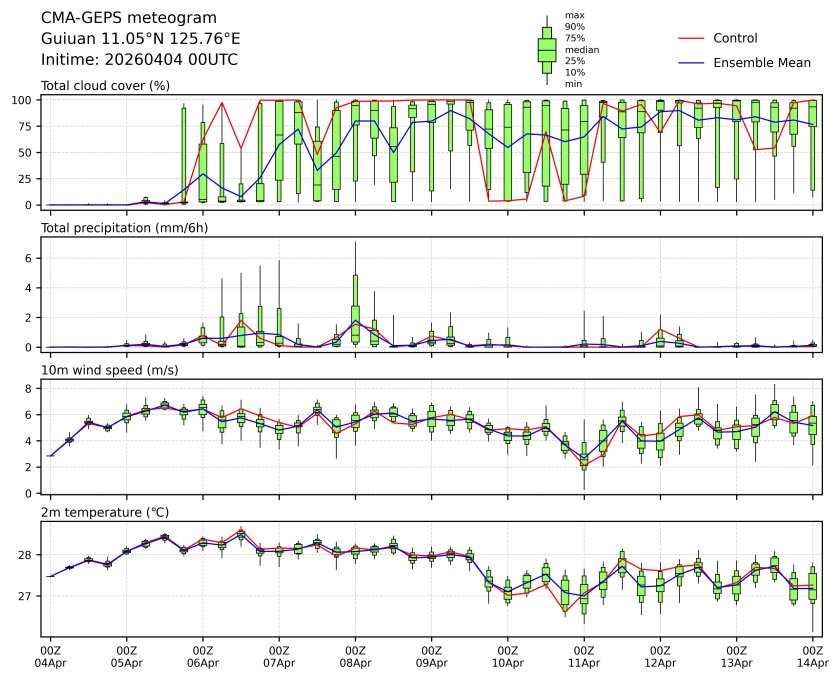Click the 11Apr date tick label
Viewport: 840px width, 680px height.
(584, 662)
